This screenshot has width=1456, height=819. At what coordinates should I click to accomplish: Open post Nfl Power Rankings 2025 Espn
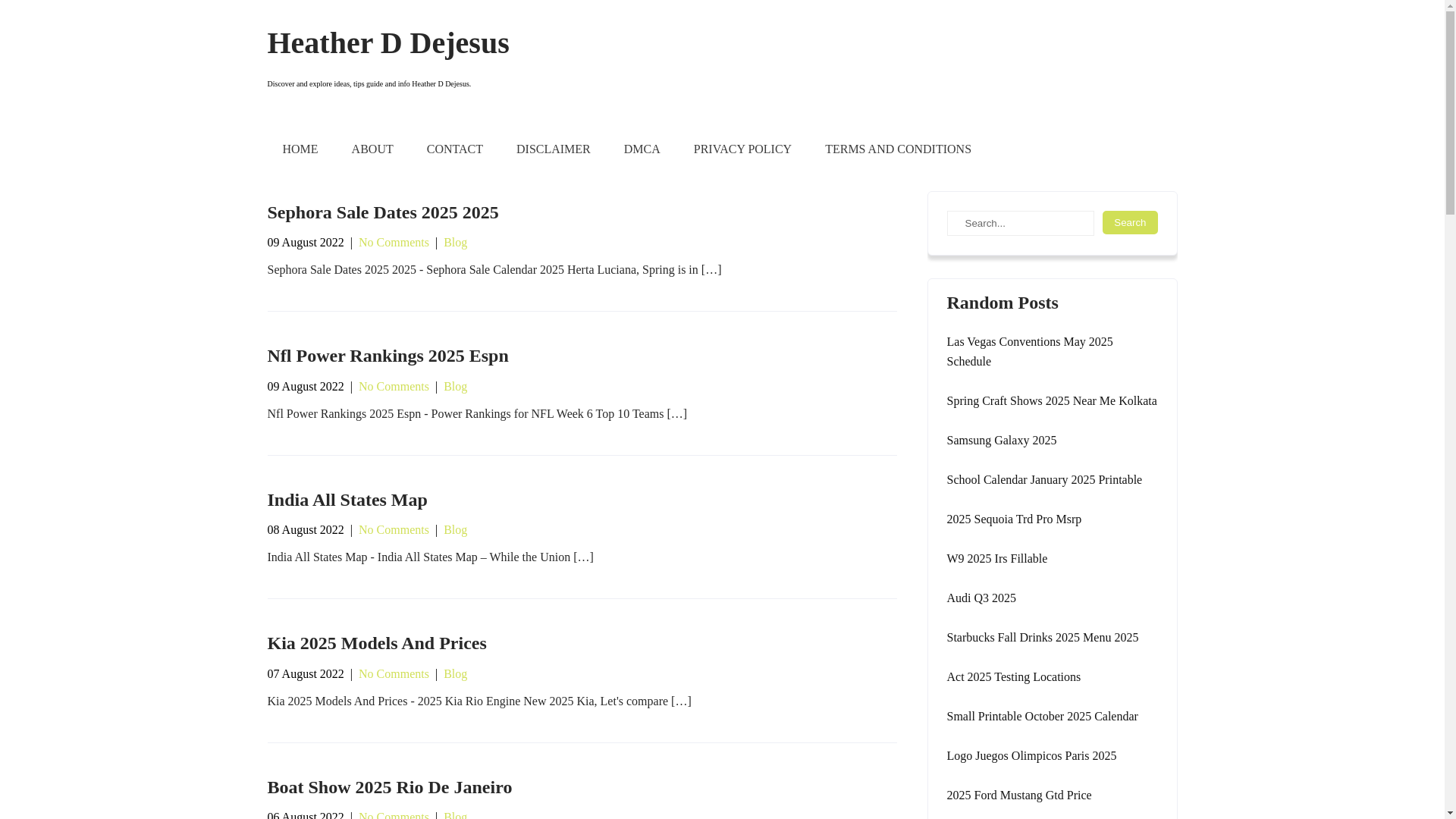coord(388,356)
